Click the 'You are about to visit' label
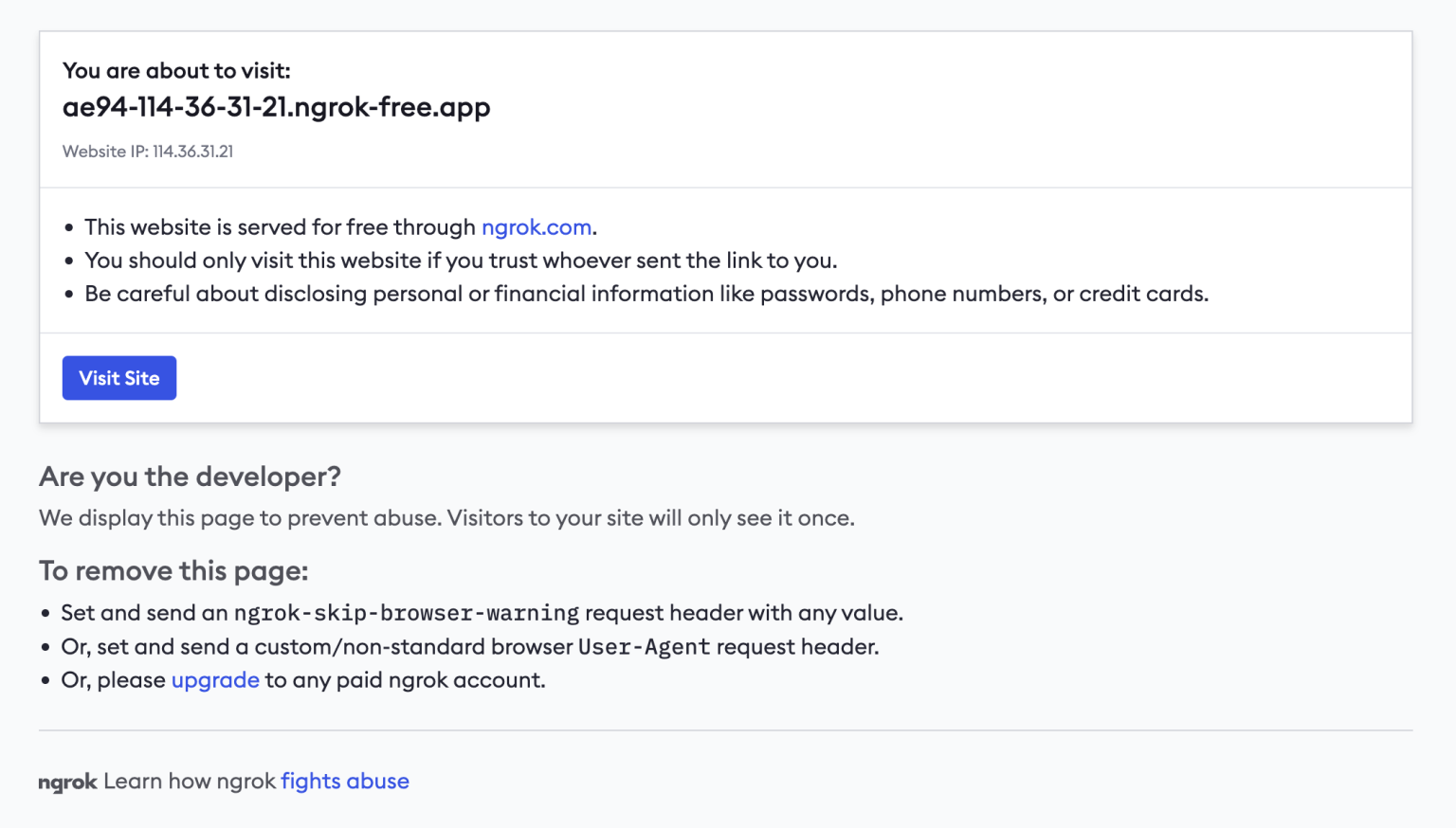Viewport: 1456px width, 828px height. click(x=176, y=71)
